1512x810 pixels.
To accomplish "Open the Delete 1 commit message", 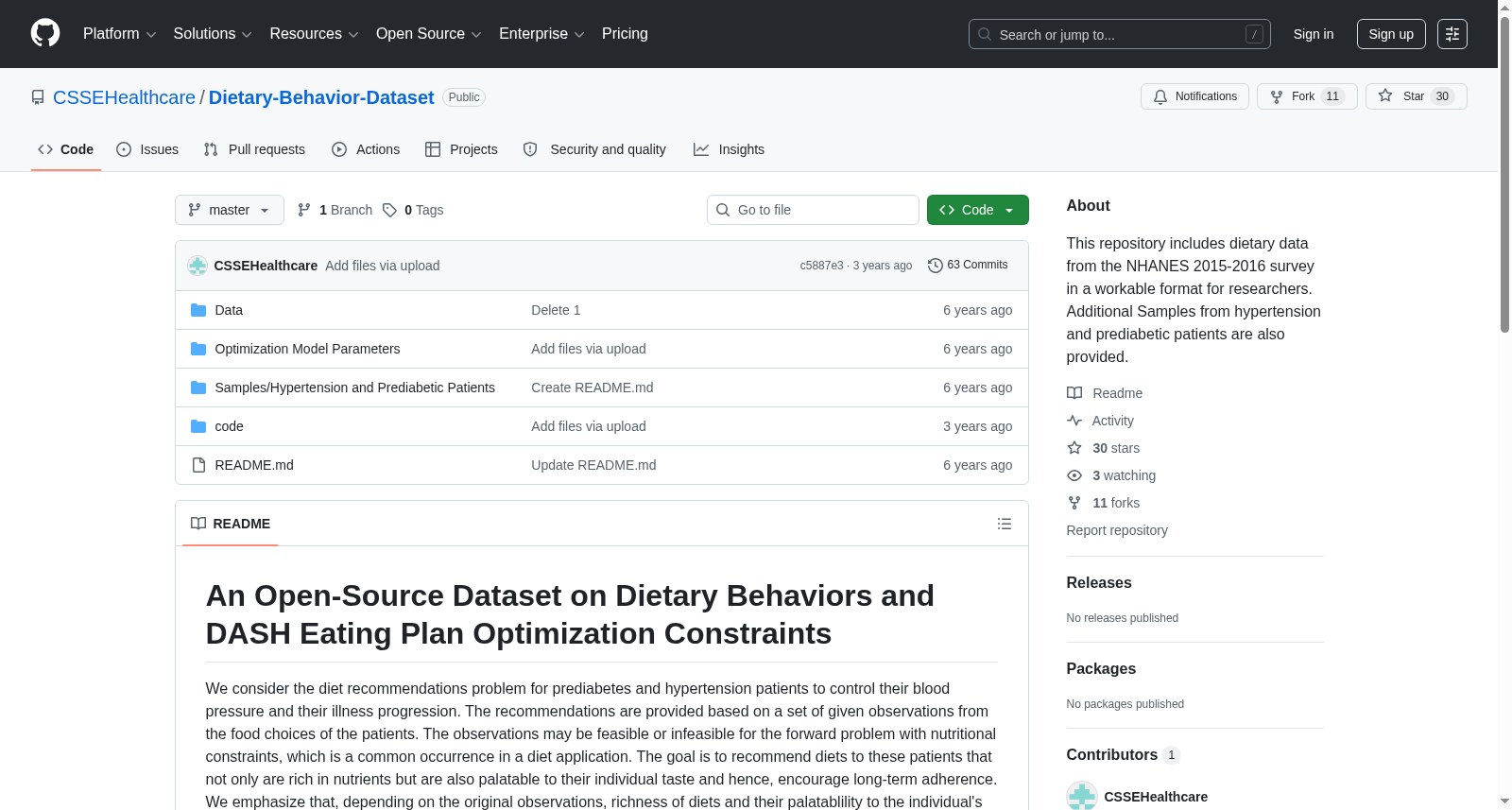I will pos(556,310).
